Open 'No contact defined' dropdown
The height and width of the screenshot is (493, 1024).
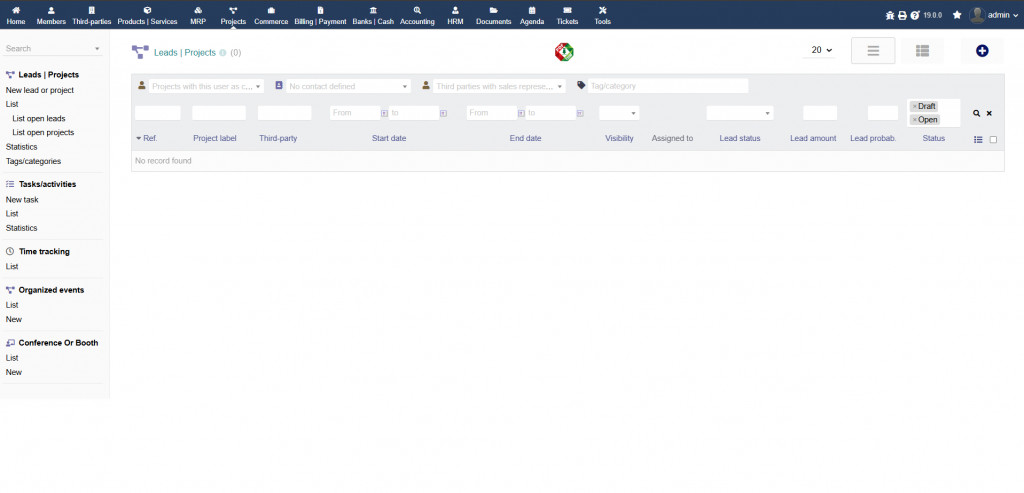click(349, 86)
